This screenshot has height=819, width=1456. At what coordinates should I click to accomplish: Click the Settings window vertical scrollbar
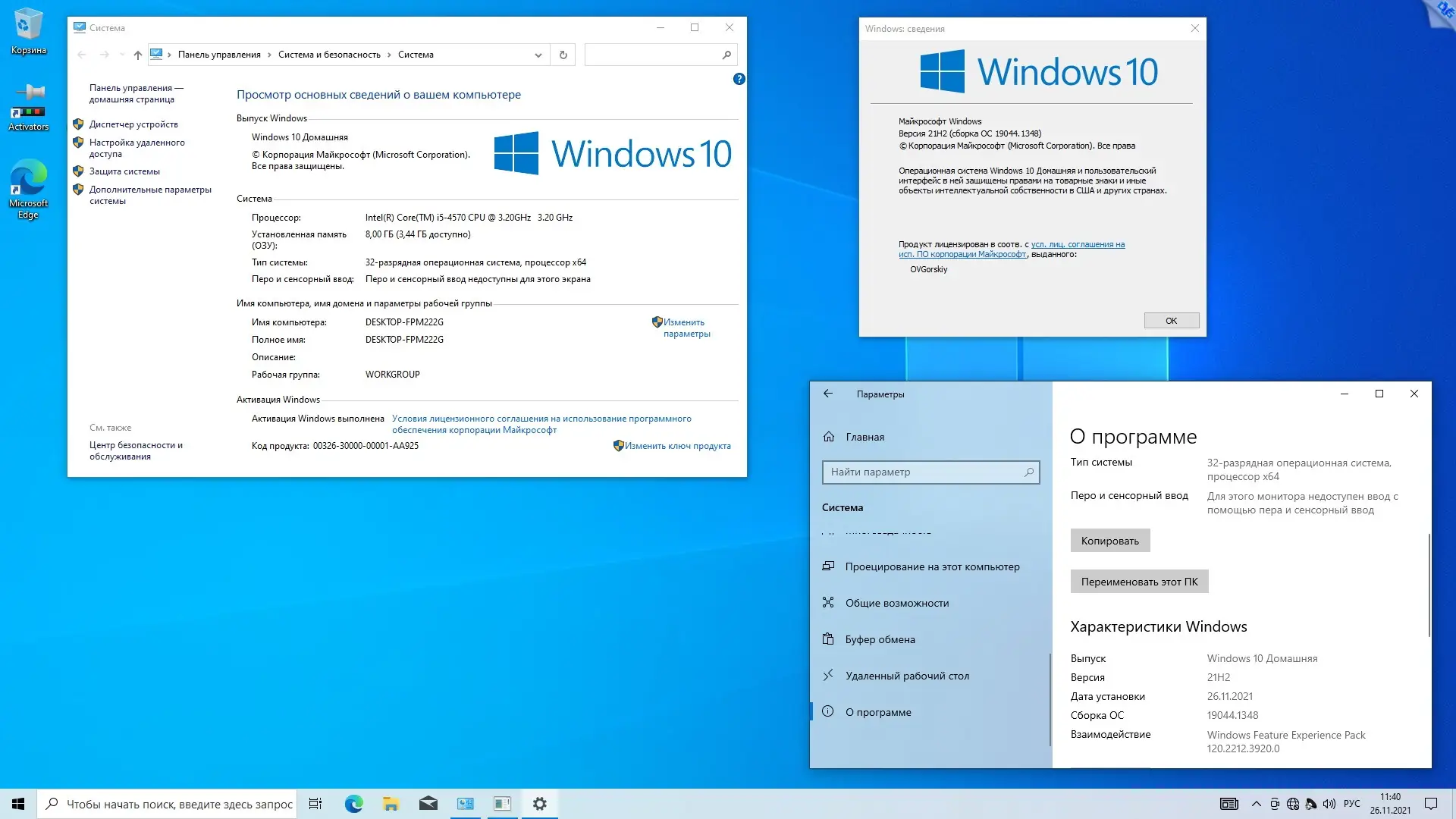[x=1429, y=584]
